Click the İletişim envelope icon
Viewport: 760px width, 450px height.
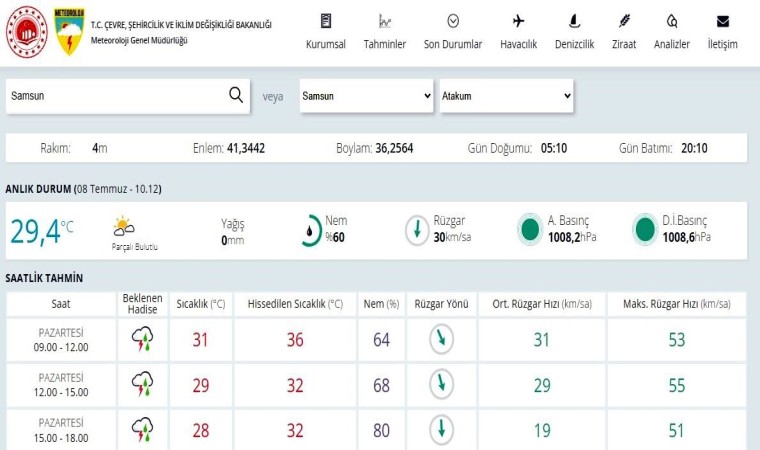(x=722, y=21)
